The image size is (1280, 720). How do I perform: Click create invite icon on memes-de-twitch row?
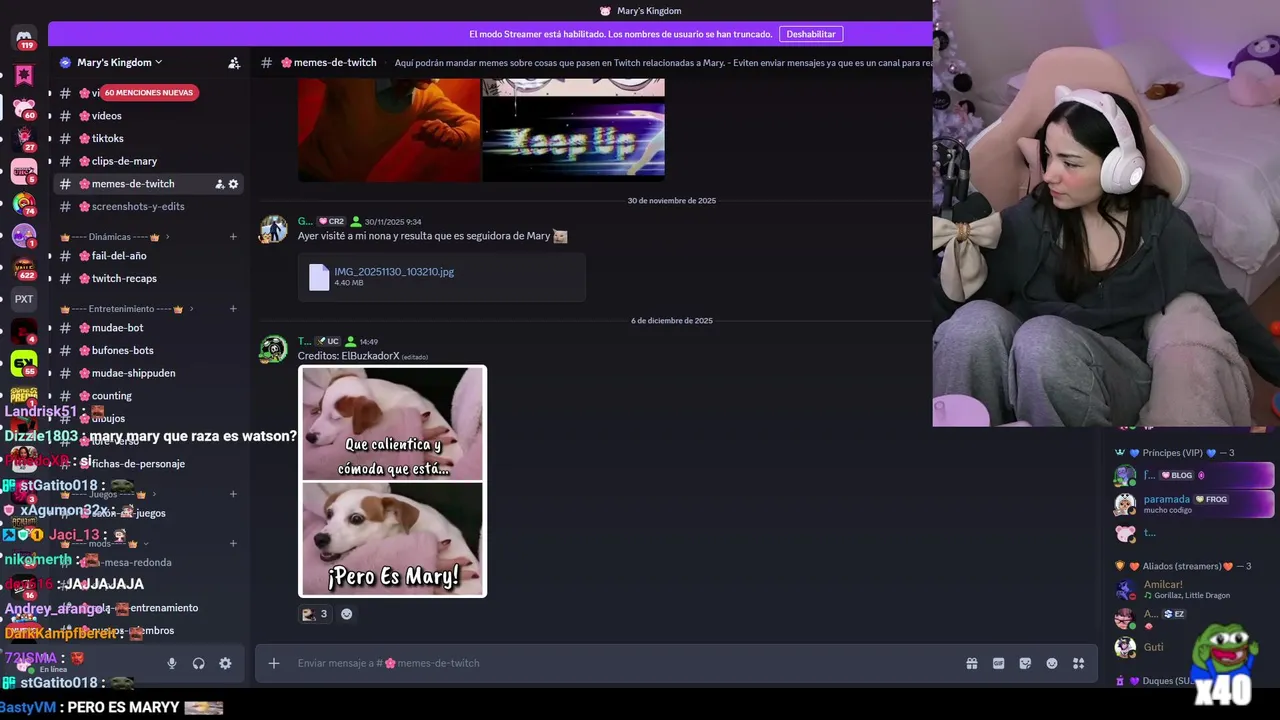coord(219,184)
